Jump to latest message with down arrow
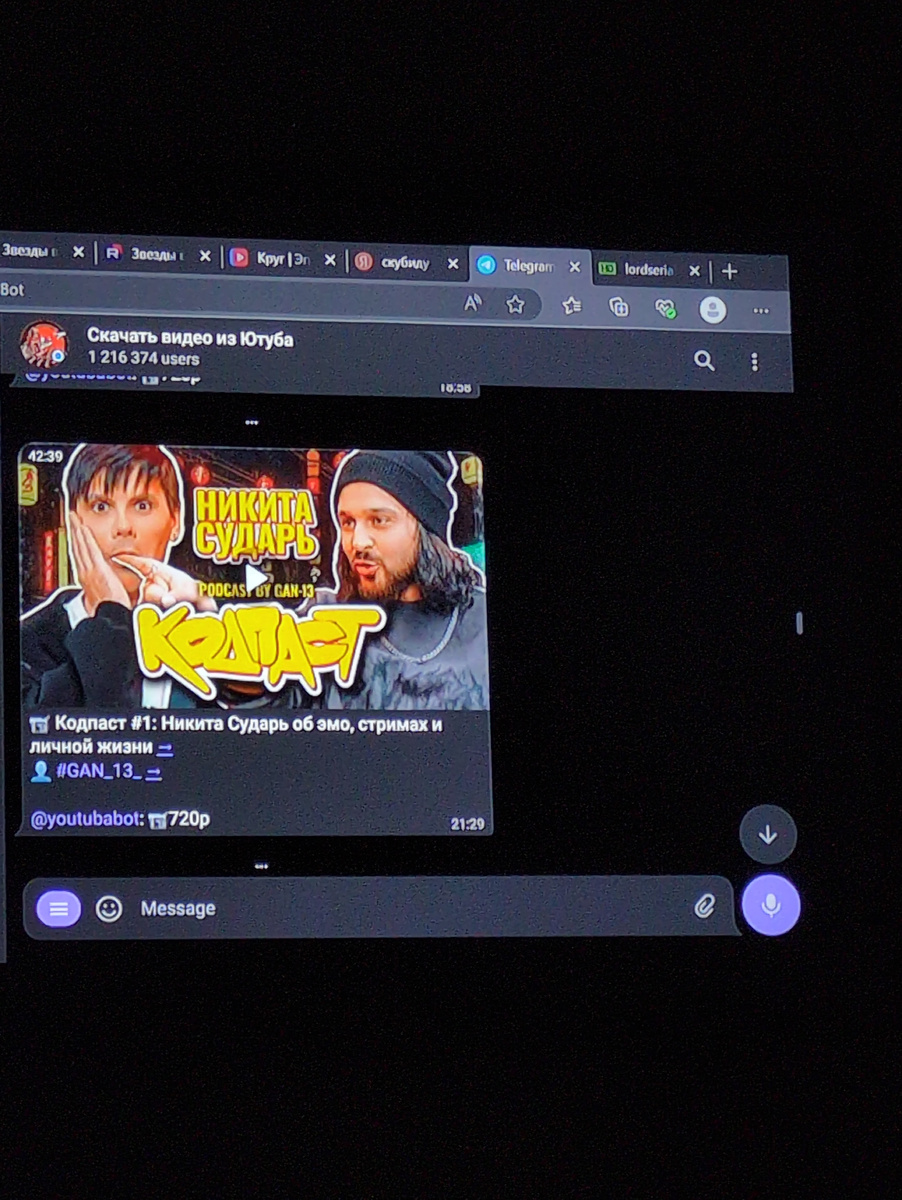Screen dimensions: 902x1200 coord(768,835)
